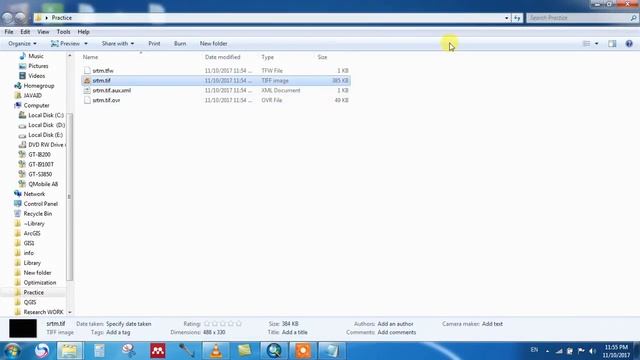
Task: Open the magnifier globe taskbar icon
Action: click(x=274, y=351)
